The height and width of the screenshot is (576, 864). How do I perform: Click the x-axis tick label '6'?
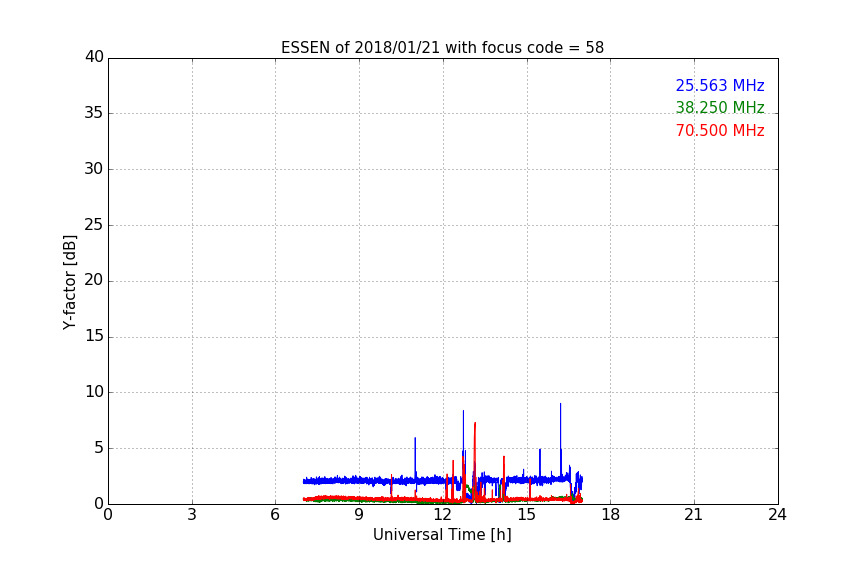[275, 515]
